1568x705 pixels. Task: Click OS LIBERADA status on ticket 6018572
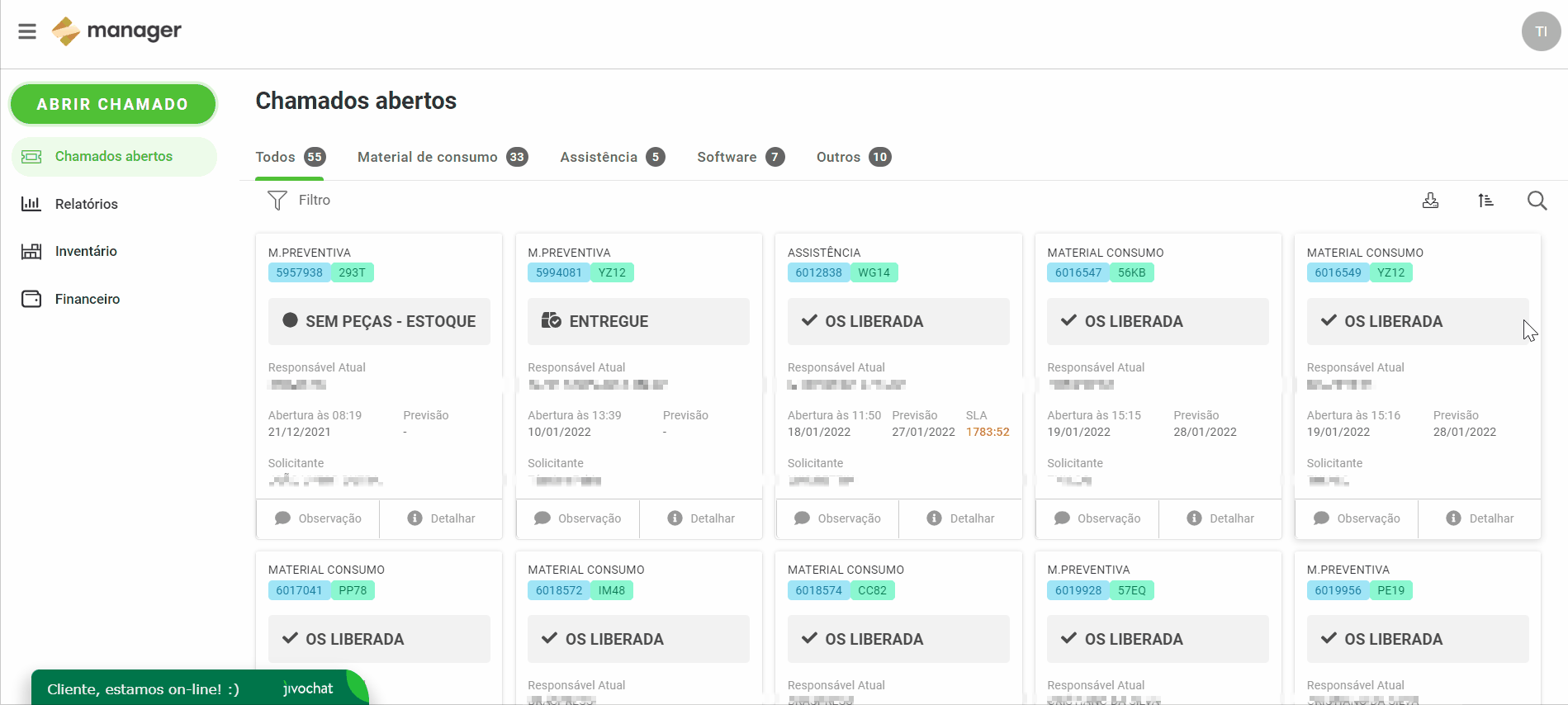coord(638,639)
